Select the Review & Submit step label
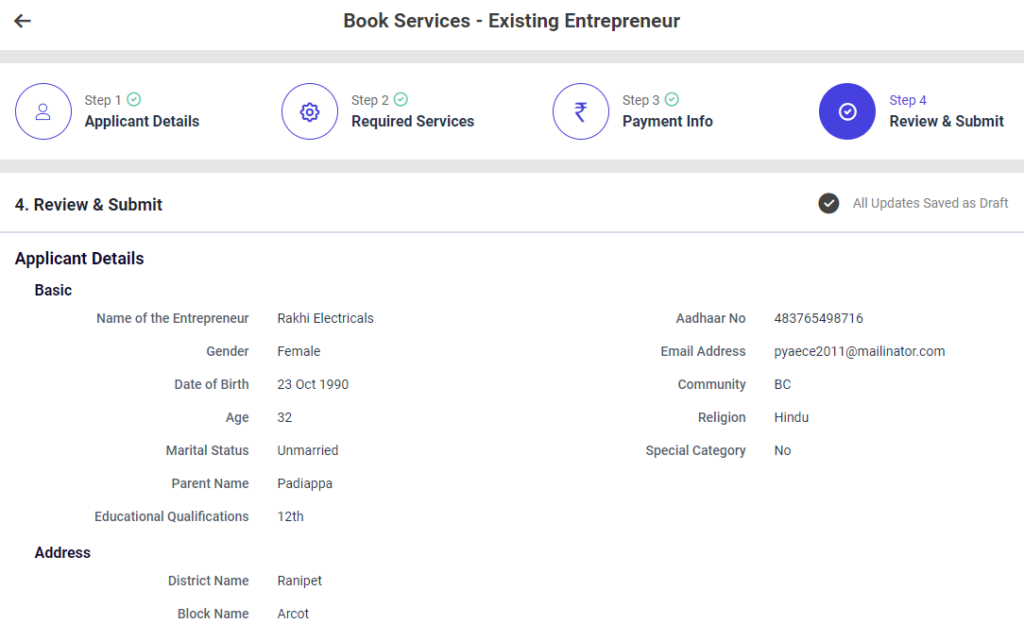The height and width of the screenshot is (624, 1024). point(946,121)
